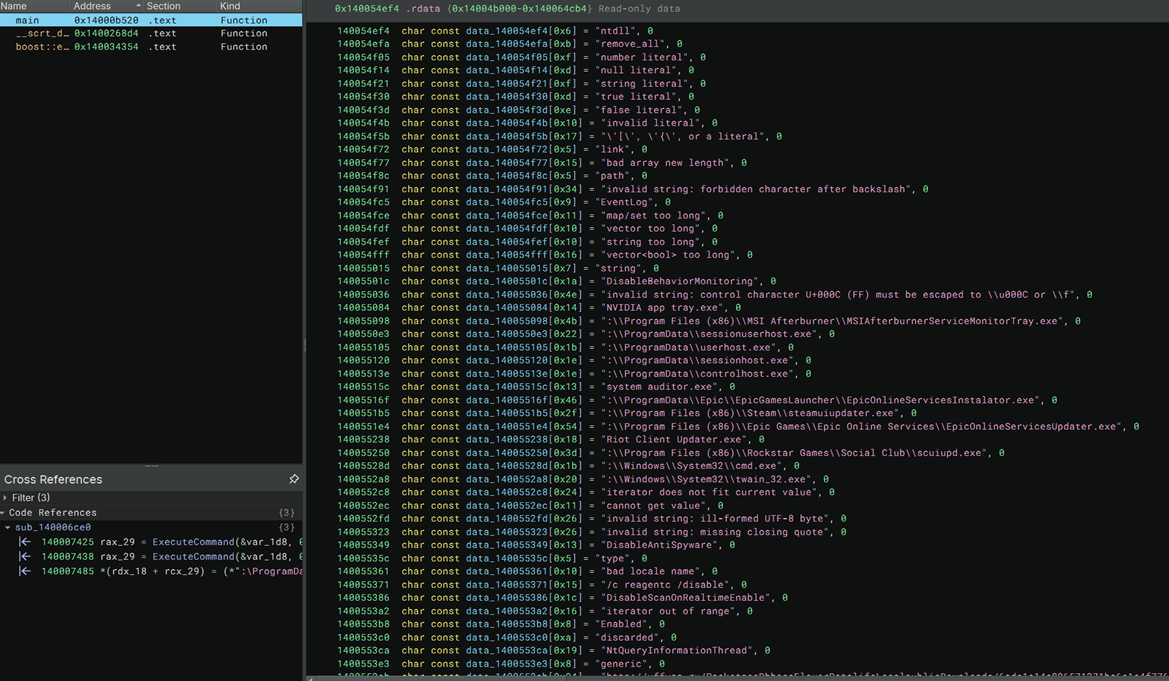The width and height of the screenshot is (1169, 681).
Task: Pin the Cross References panel
Action: (x=294, y=480)
